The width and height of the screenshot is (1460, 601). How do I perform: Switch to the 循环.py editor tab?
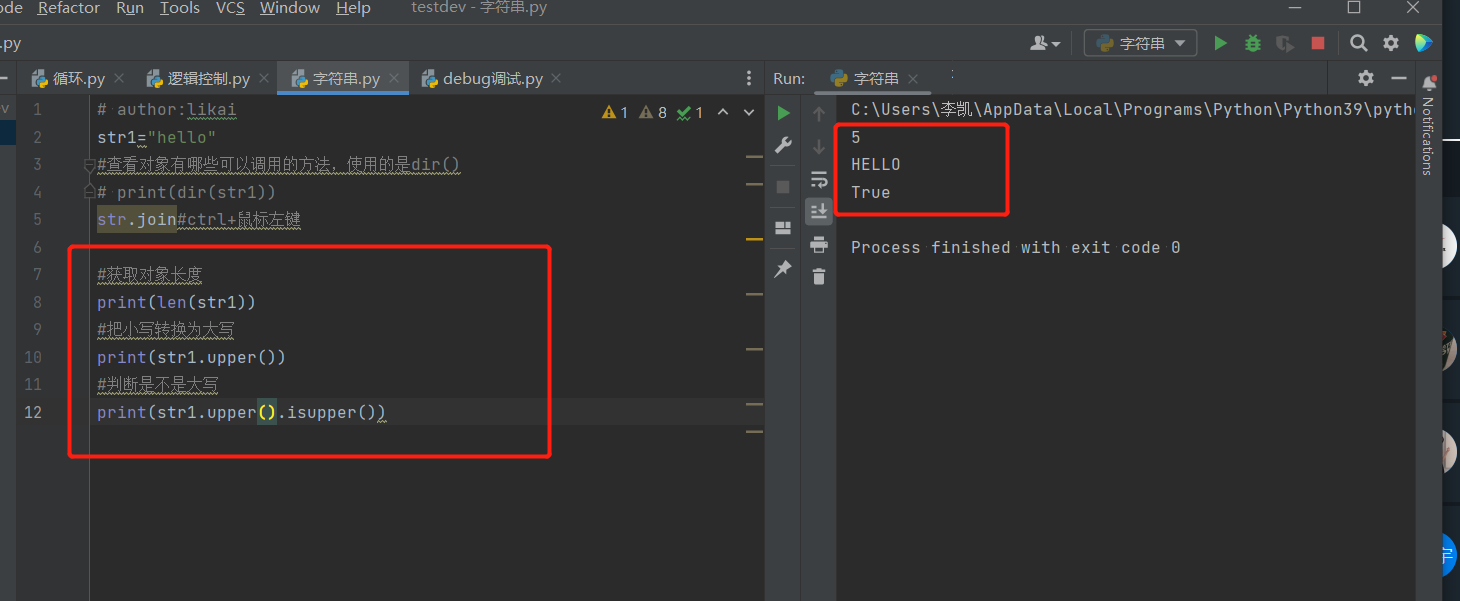(79, 78)
